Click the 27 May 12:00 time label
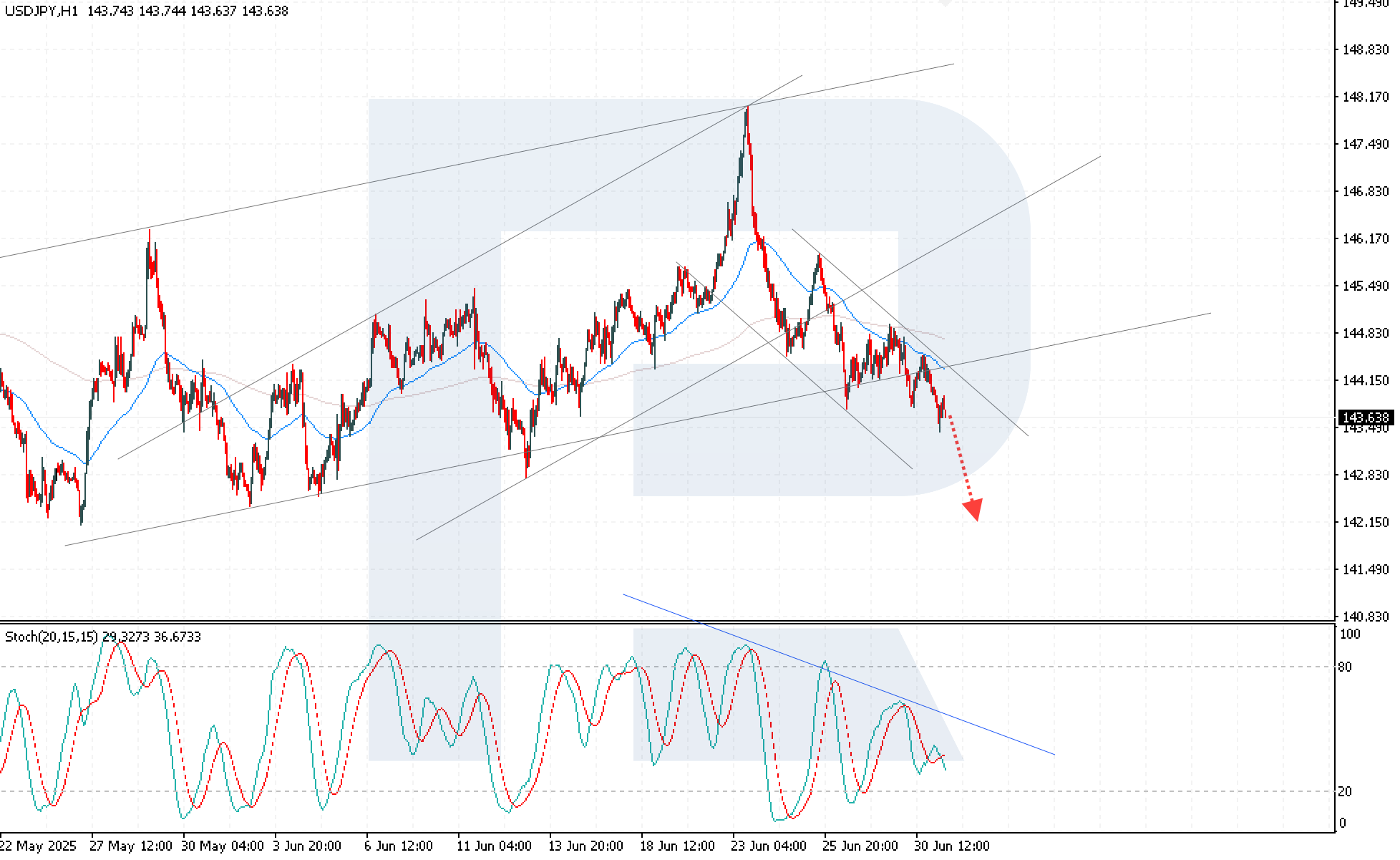The image size is (1400, 860). coord(131,846)
